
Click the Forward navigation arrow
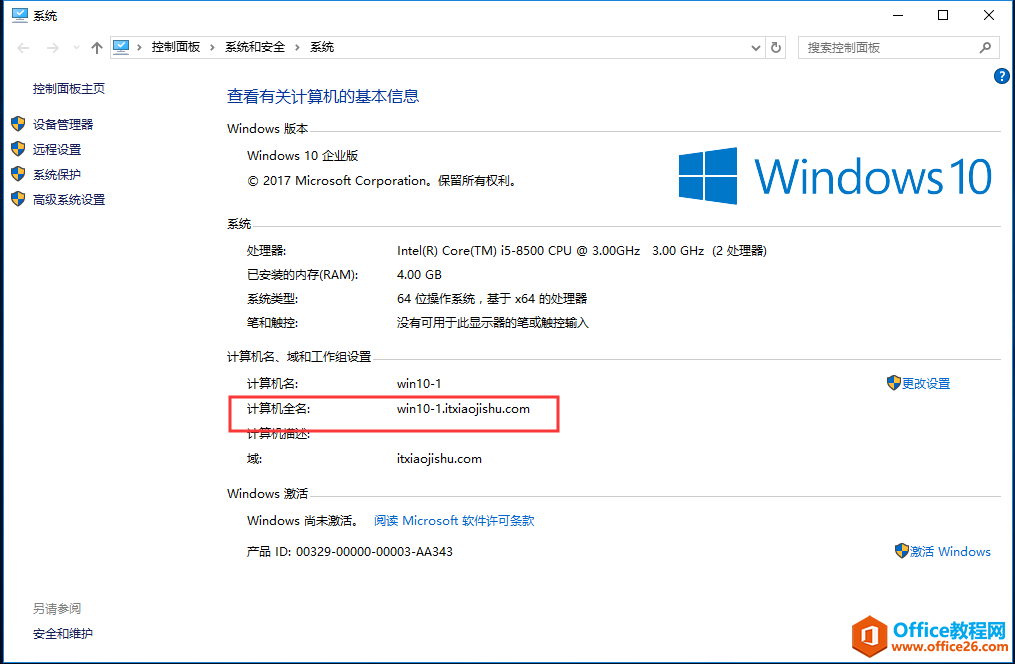(x=53, y=48)
